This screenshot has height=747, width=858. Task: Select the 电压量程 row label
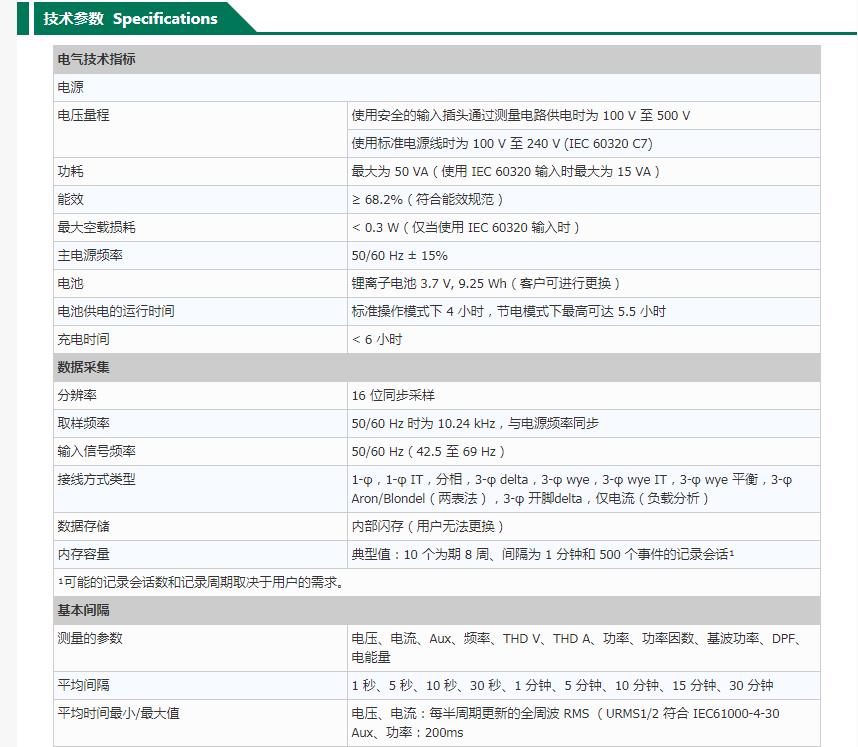pyautogui.click(x=84, y=116)
